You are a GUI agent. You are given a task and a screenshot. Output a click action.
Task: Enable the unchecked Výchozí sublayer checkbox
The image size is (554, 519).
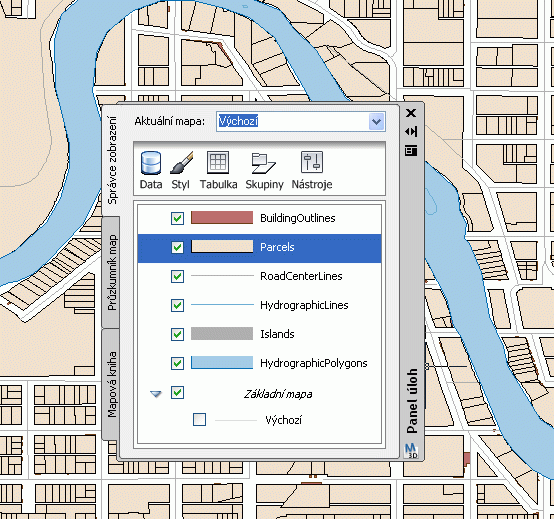[x=200, y=420]
